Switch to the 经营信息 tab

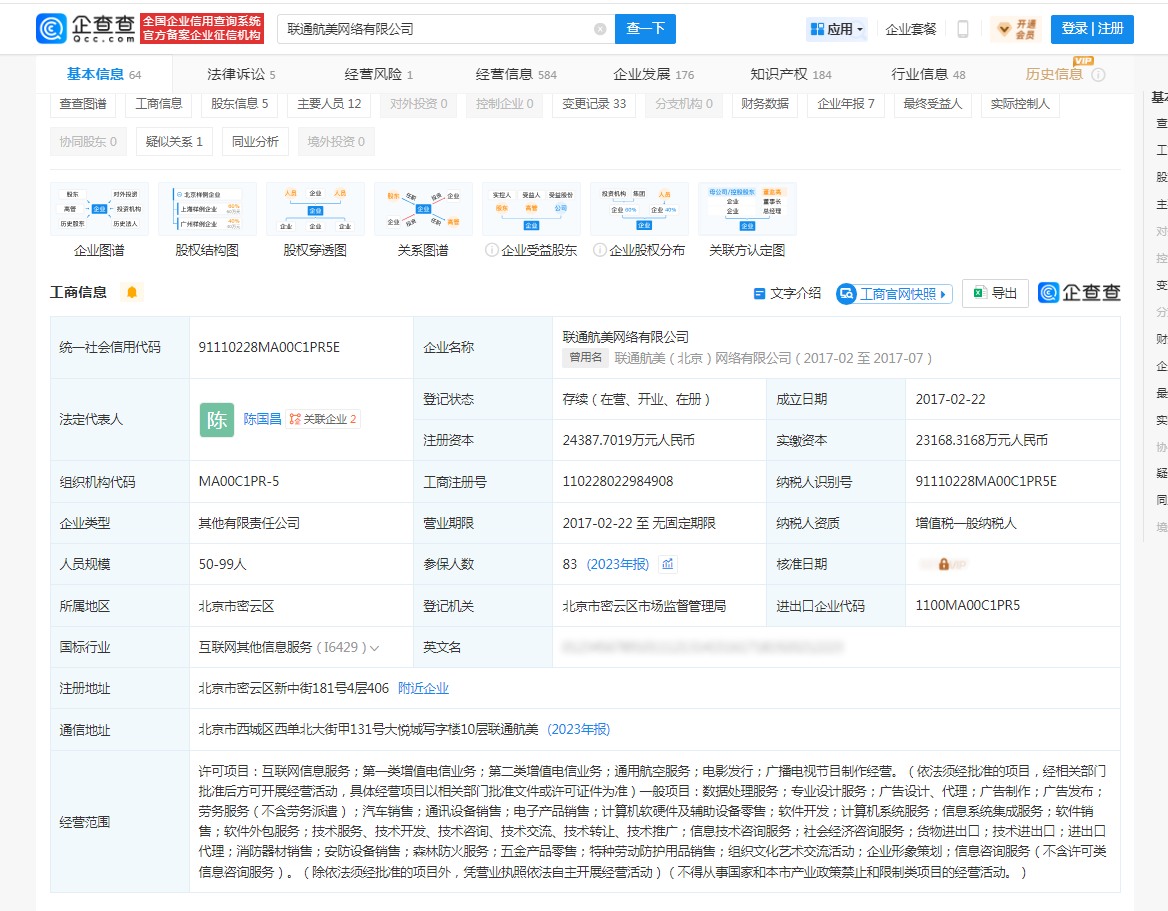pyautogui.click(x=515, y=74)
